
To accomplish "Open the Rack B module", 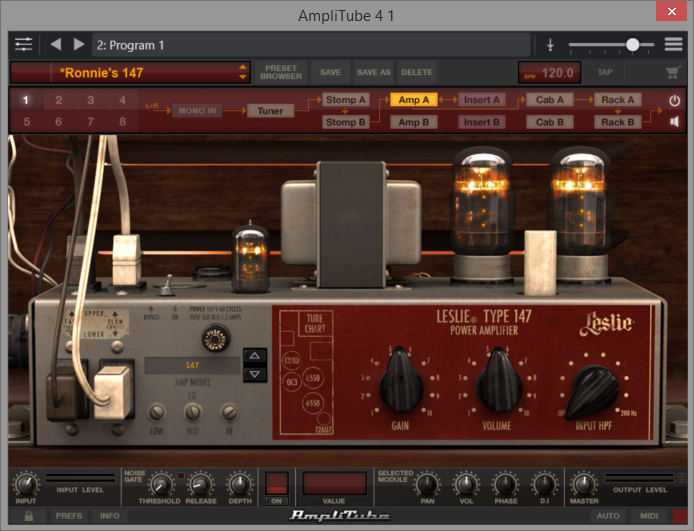I will point(618,122).
